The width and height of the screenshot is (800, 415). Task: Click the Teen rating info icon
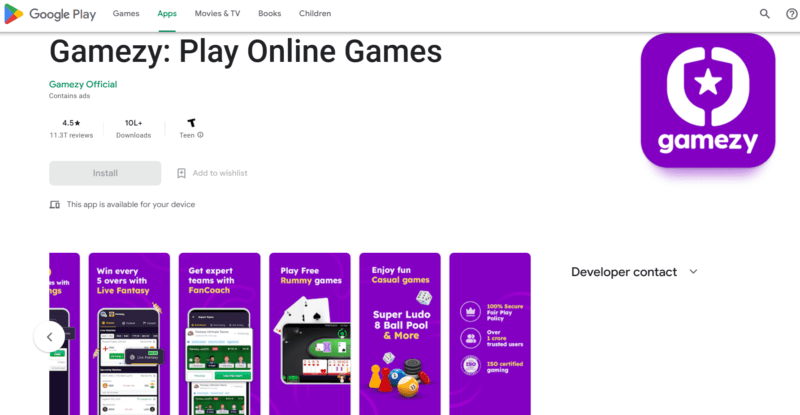[x=201, y=135]
